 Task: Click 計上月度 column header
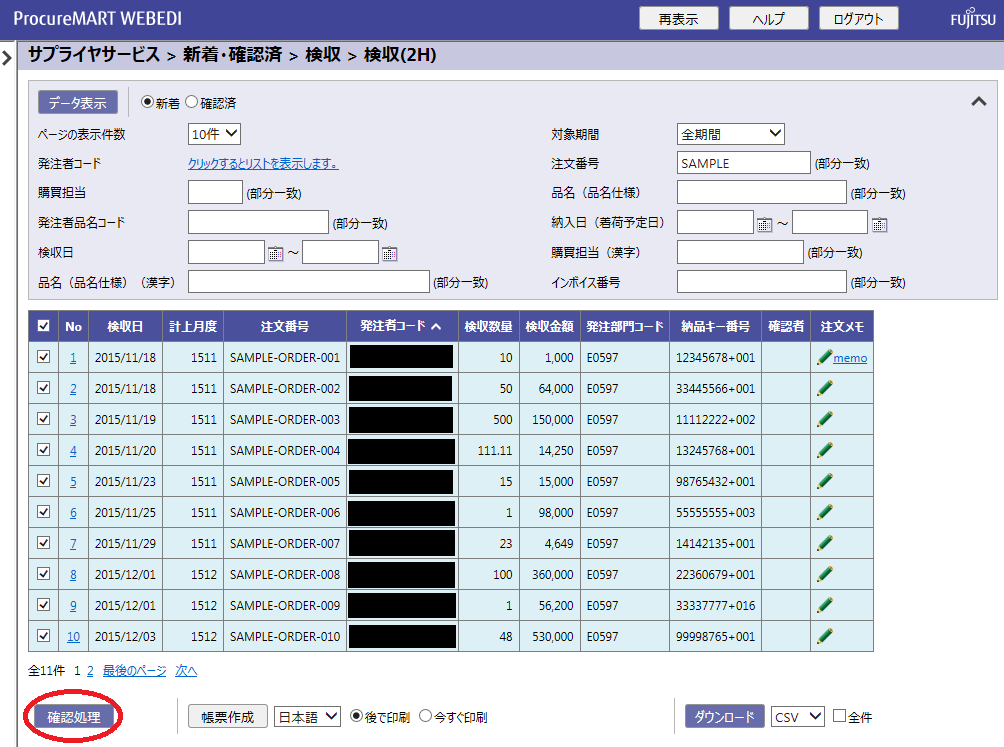(x=193, y=326)
